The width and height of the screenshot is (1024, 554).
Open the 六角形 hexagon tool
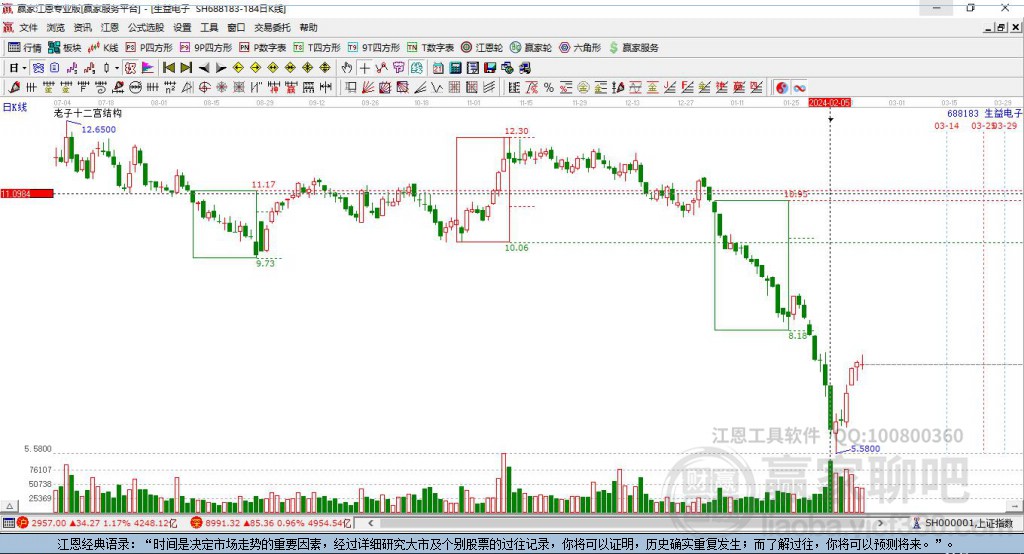click(x=580, y=48)
